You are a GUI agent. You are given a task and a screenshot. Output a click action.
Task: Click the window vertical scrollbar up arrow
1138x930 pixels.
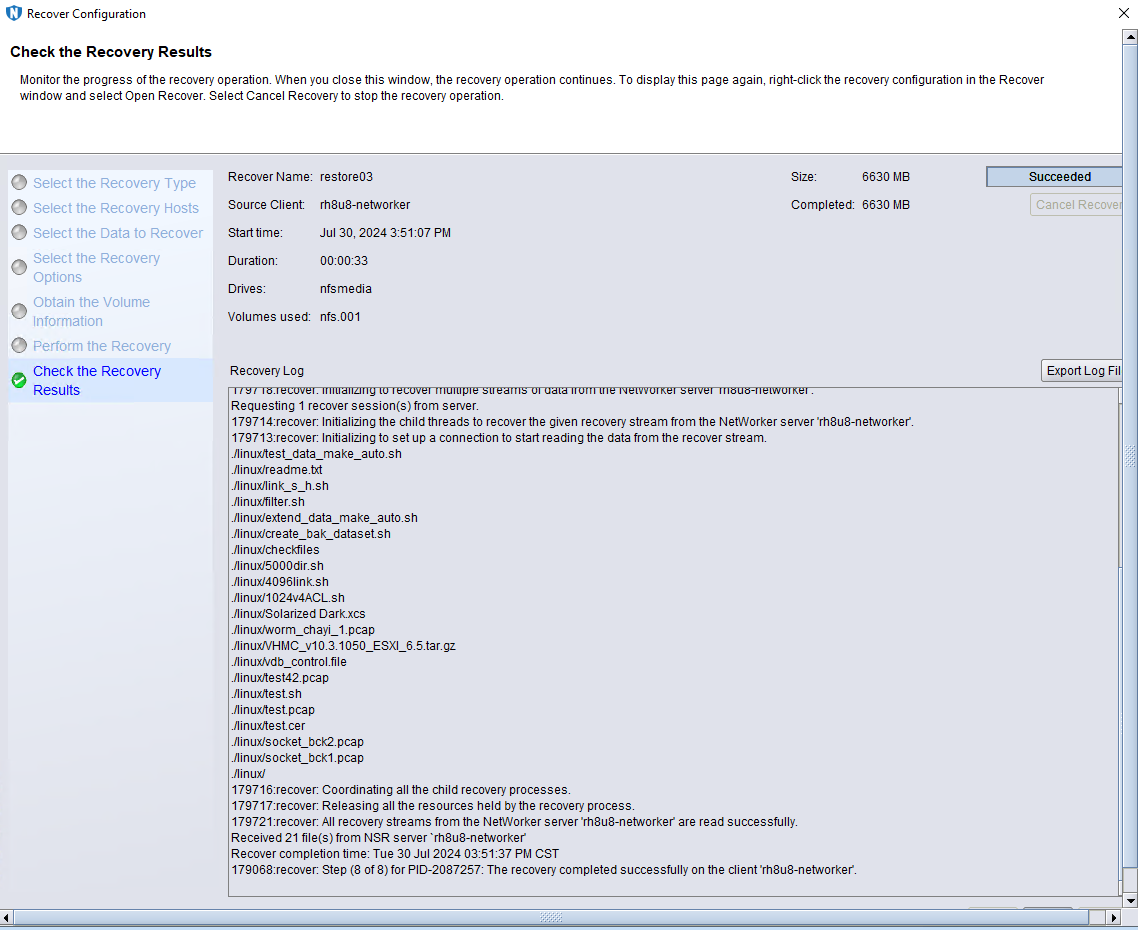(1130, 36)
